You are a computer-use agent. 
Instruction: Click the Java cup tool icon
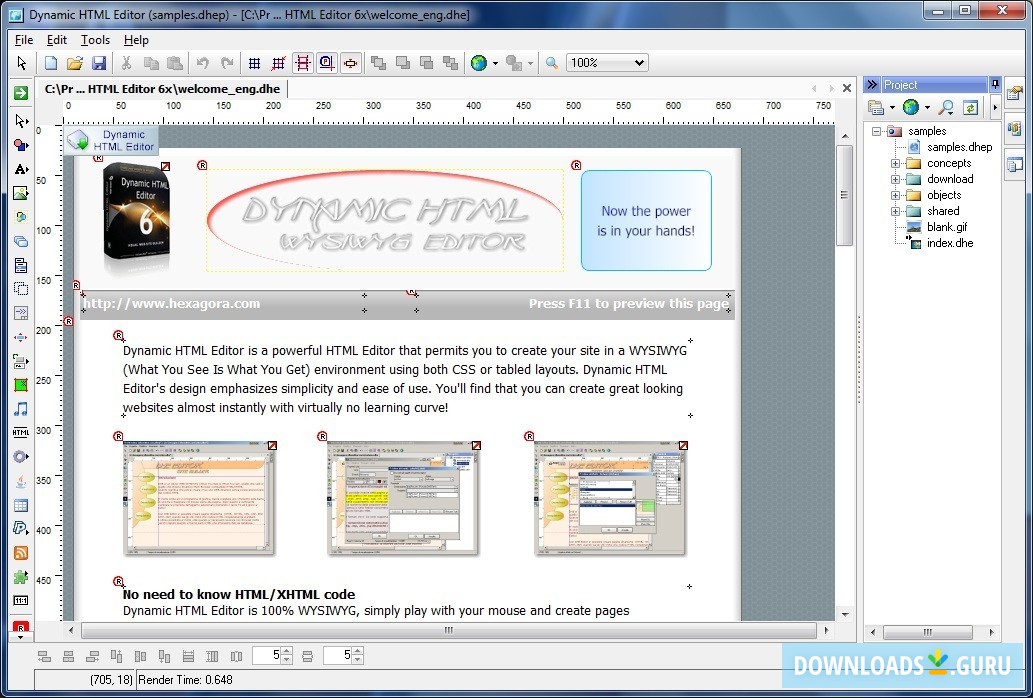[x=21, y=481]
